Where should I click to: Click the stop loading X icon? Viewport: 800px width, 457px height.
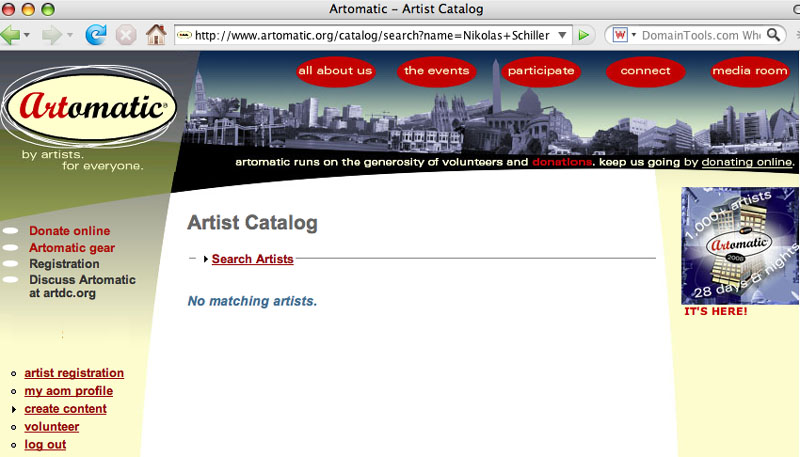(x=126, y=35)
